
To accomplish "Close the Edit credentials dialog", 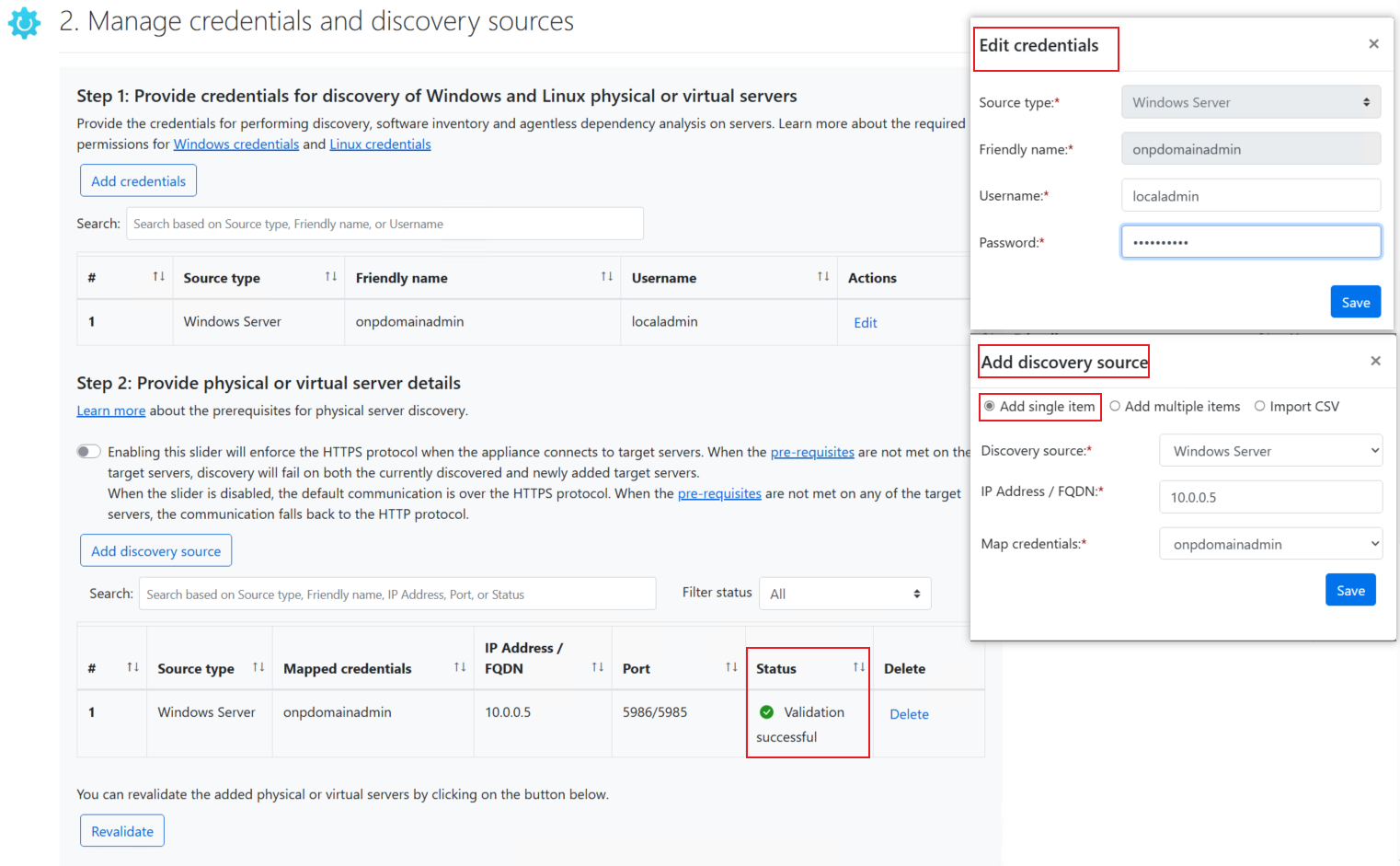I will pyautogui.click(x=1373, y=44).
